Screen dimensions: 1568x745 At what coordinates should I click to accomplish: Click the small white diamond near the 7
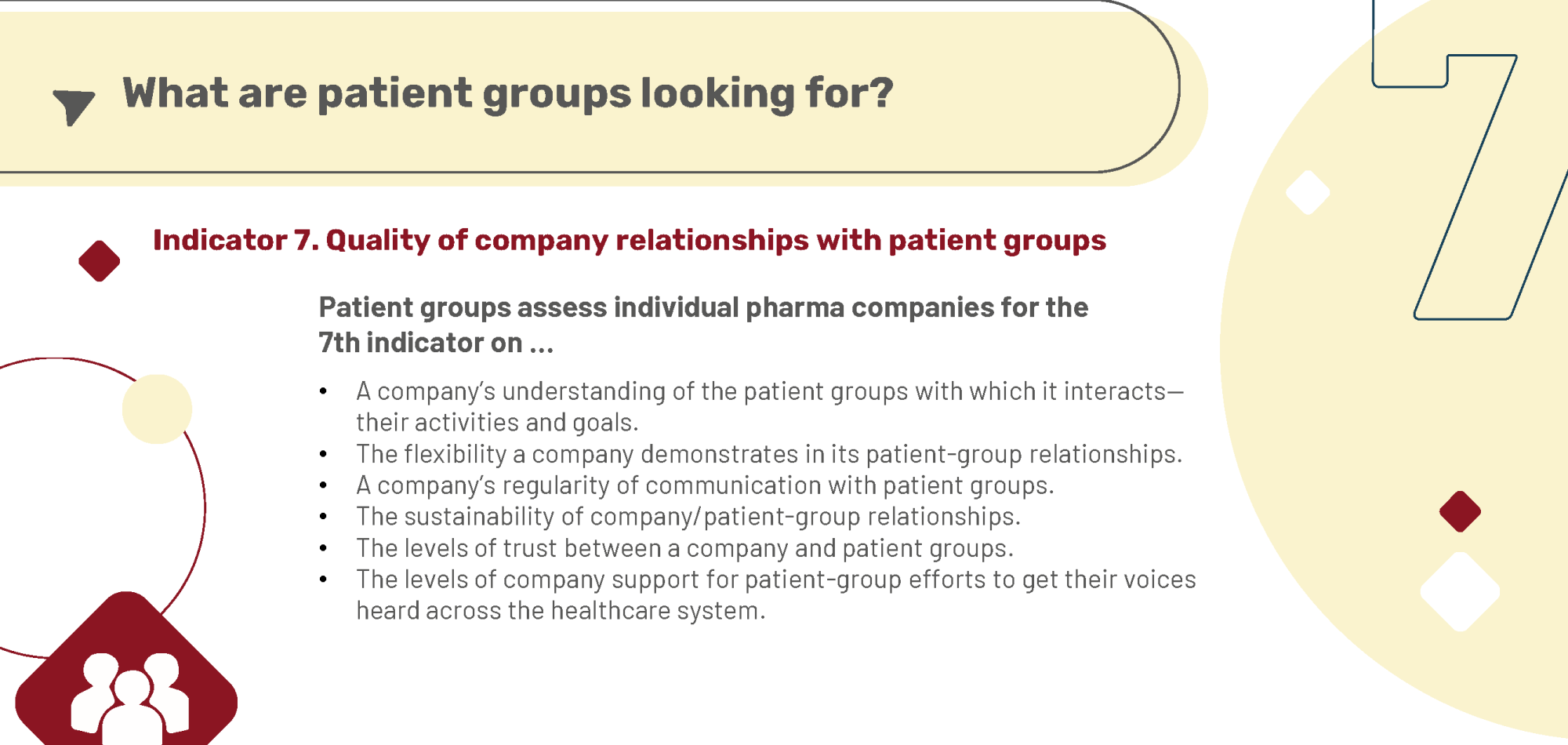point(1308,192)
